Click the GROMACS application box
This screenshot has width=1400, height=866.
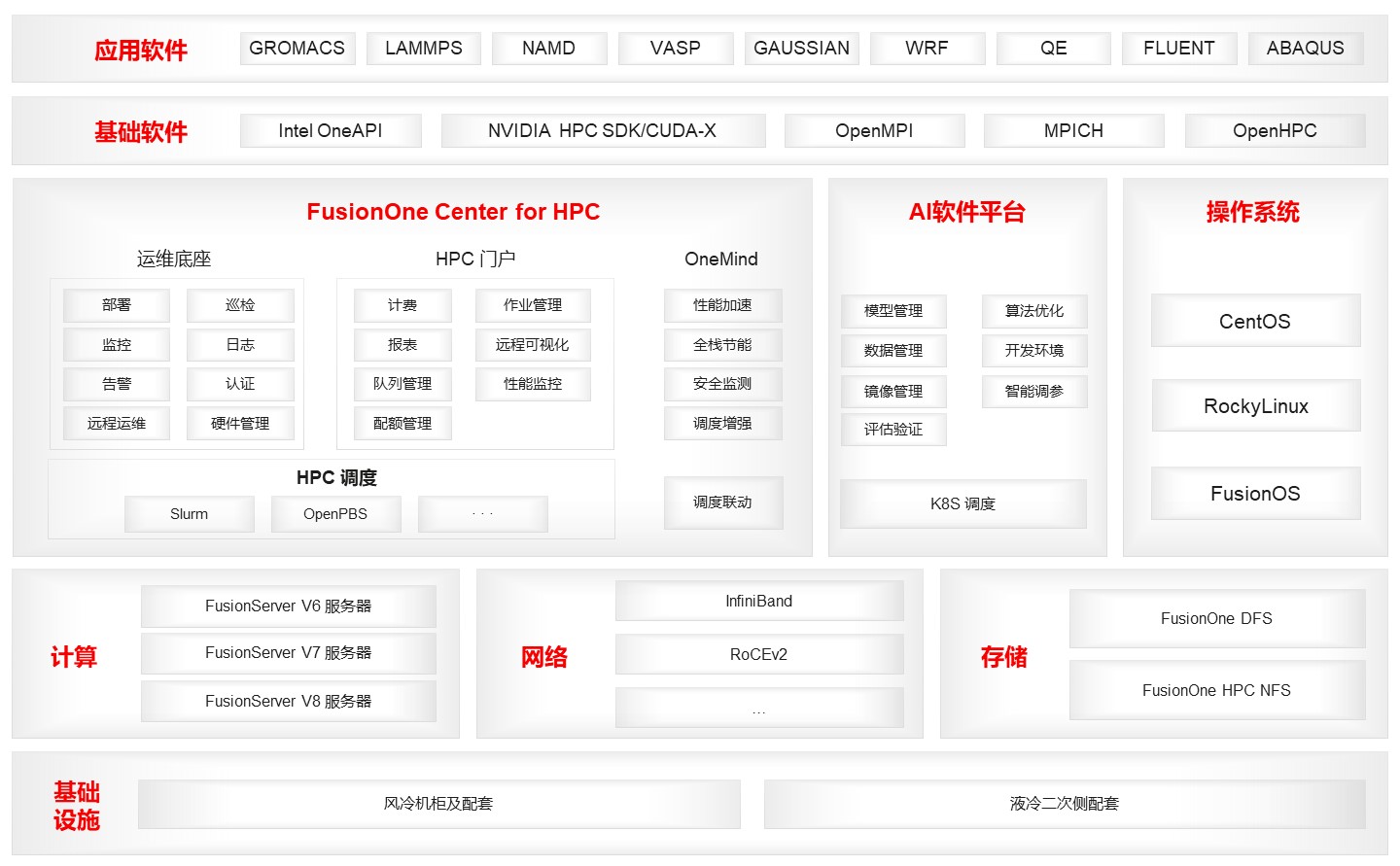click(297, 48)
